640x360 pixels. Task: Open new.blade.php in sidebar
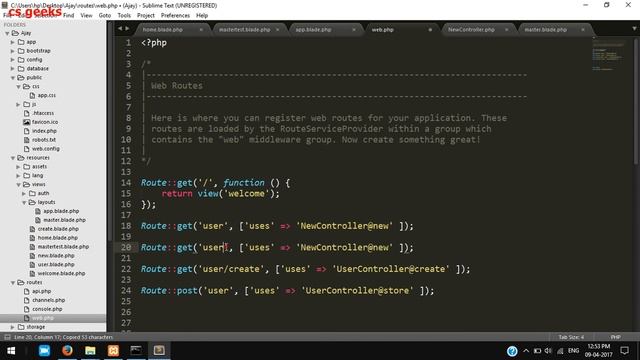[56, 256]
